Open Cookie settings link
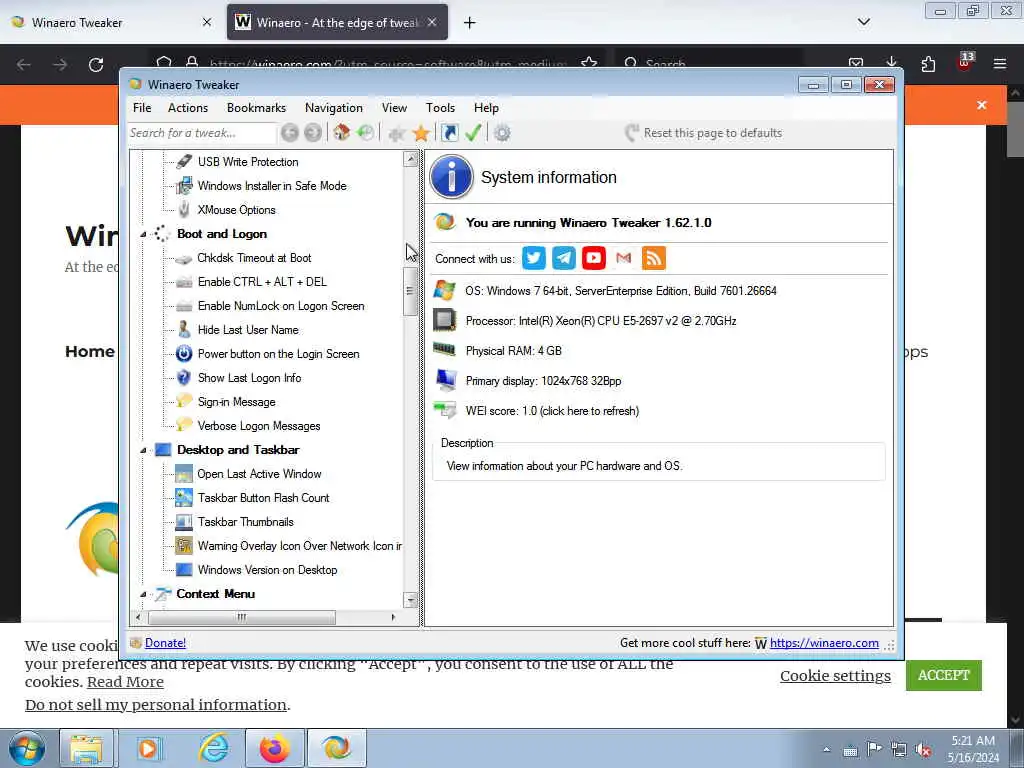 click(x=835, y=676)
